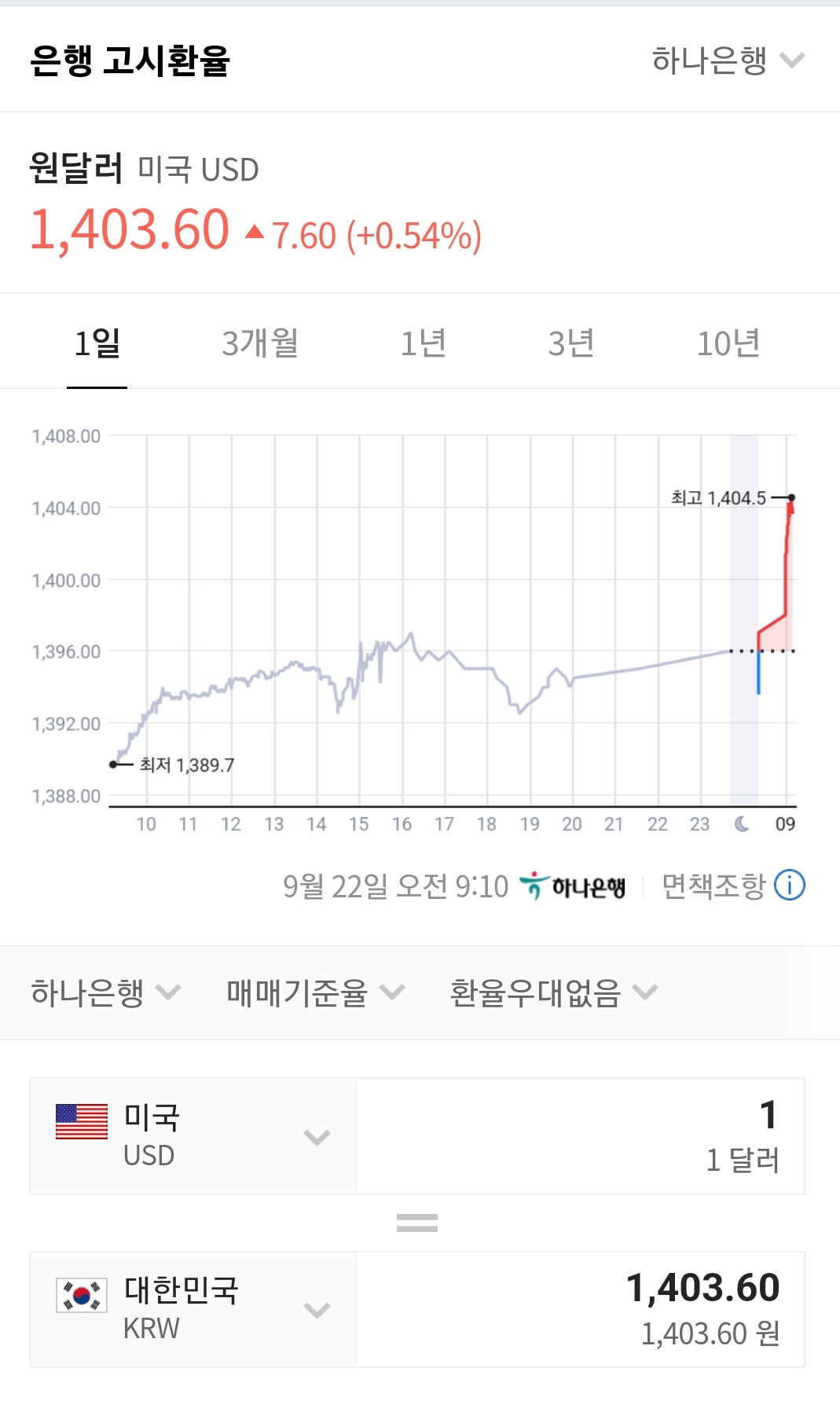Click the Hana Bank logo
The height and width of the screenshot is (1401, 840).
click(573, 886)
